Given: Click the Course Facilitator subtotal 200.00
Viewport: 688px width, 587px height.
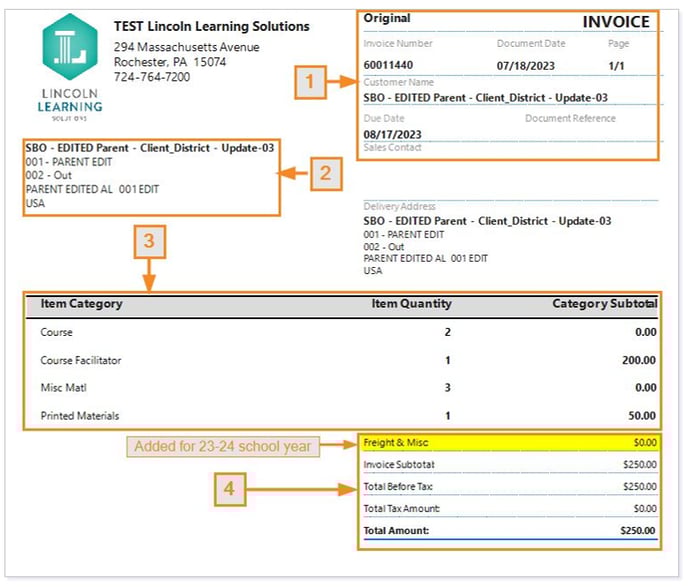Looking at the screenshot, I should [639, 360].
